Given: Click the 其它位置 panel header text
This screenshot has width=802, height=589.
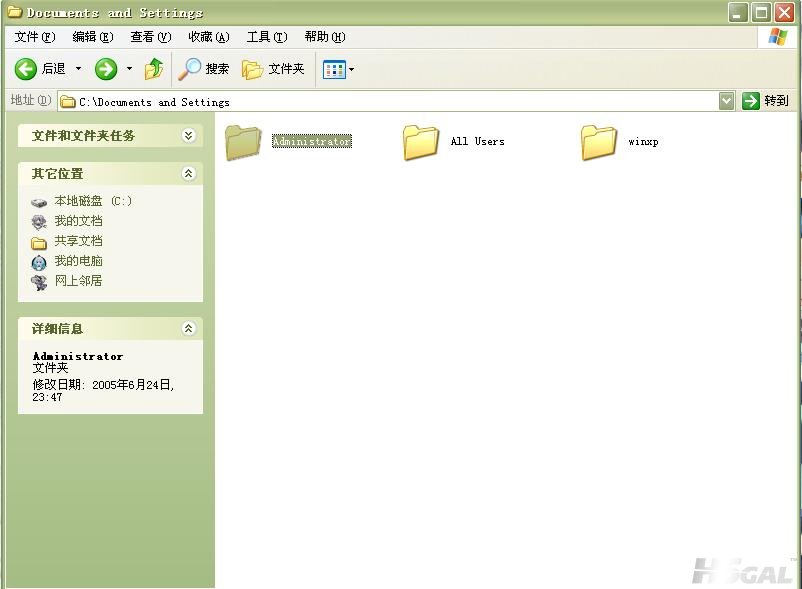Looking at the screenshot, I should tap(57, 174).
